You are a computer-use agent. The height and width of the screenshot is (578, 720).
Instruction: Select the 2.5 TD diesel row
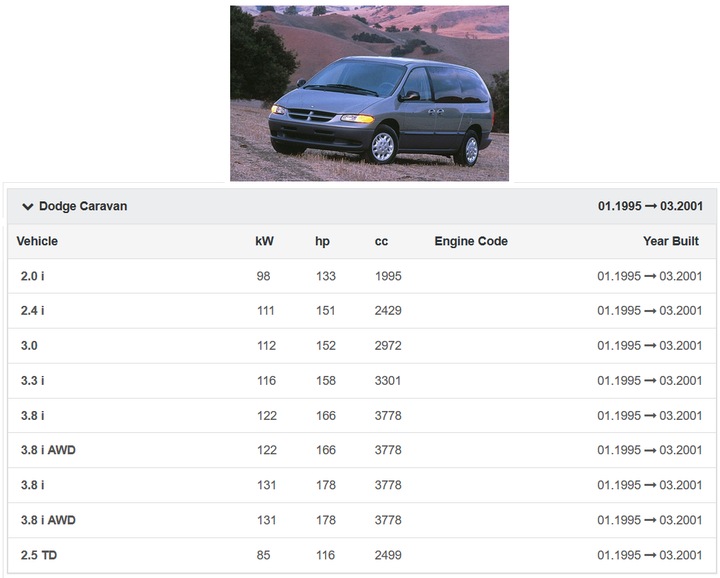coord(39,555)
